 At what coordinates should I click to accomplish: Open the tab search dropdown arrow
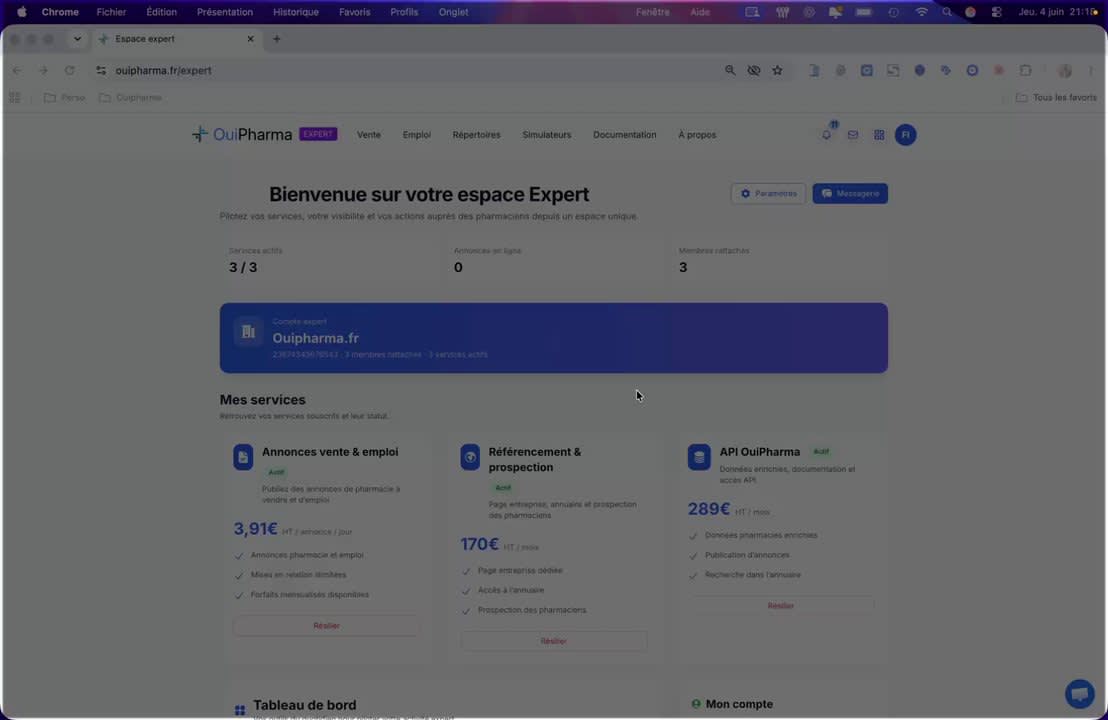pyautogui.click(x=77, y=39)
